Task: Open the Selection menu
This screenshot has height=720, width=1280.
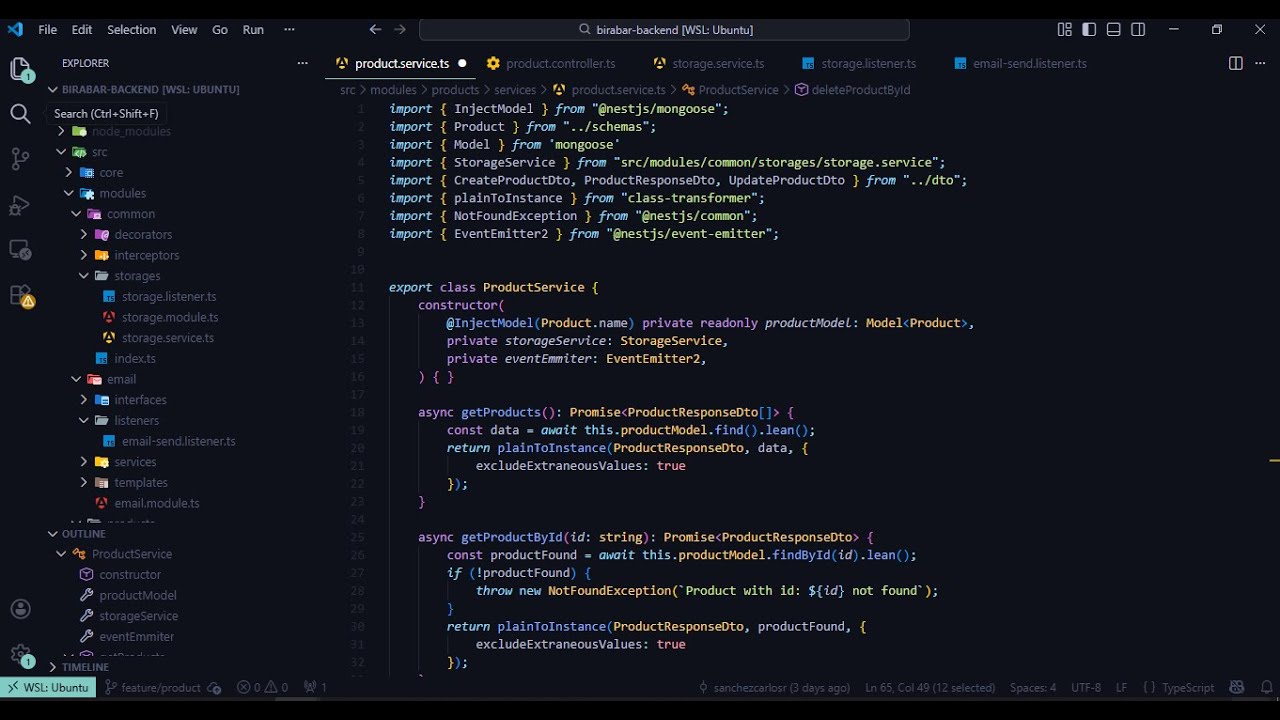Action: click(x=131, y=30)
